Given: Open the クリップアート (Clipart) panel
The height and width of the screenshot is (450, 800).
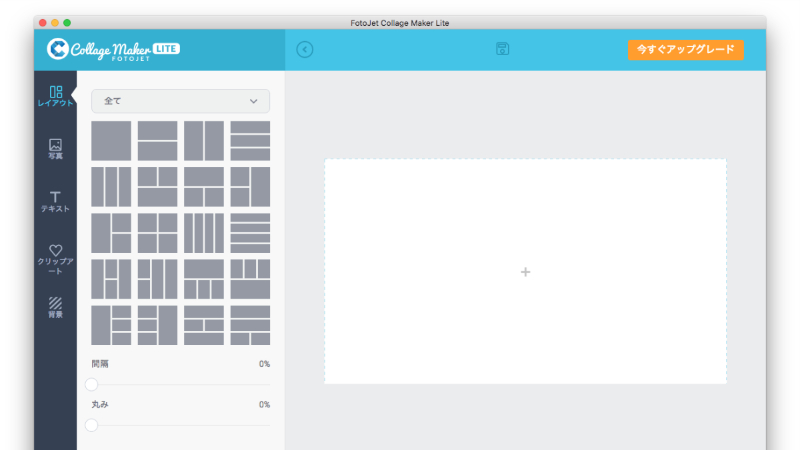Looking at the screenshot, I should [56, 258].
